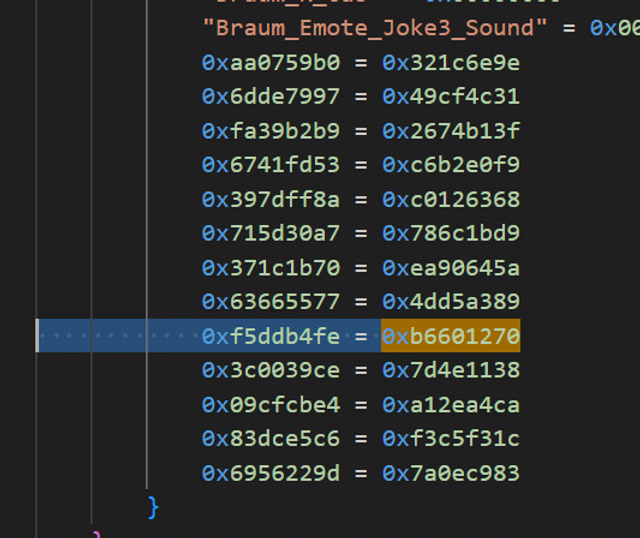This screenshot has width=640, height=538.
Task: Click the highlighted value 0xb6601270
Action: point(450,337)
